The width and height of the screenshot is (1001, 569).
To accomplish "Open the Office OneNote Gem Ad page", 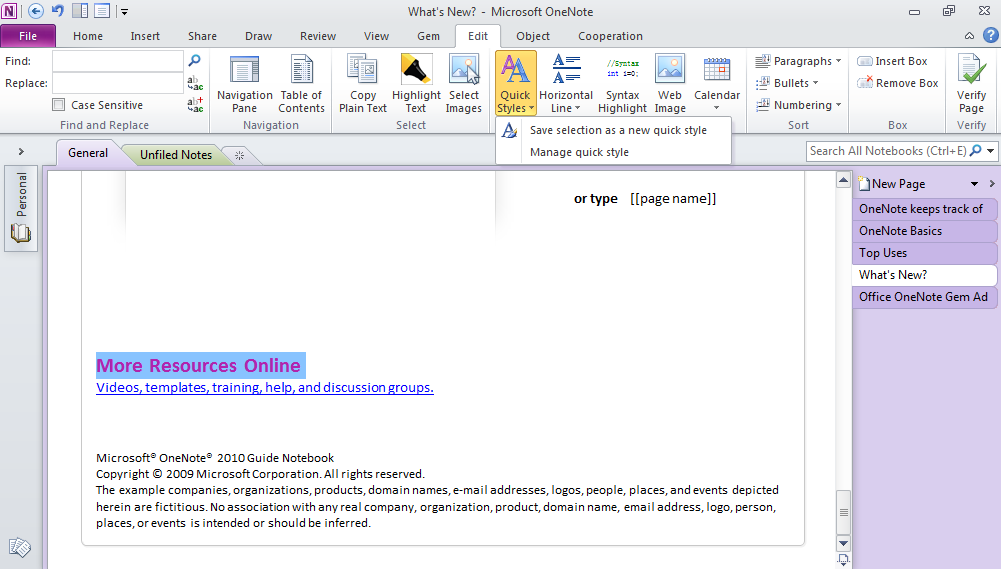I will point(924,297).
